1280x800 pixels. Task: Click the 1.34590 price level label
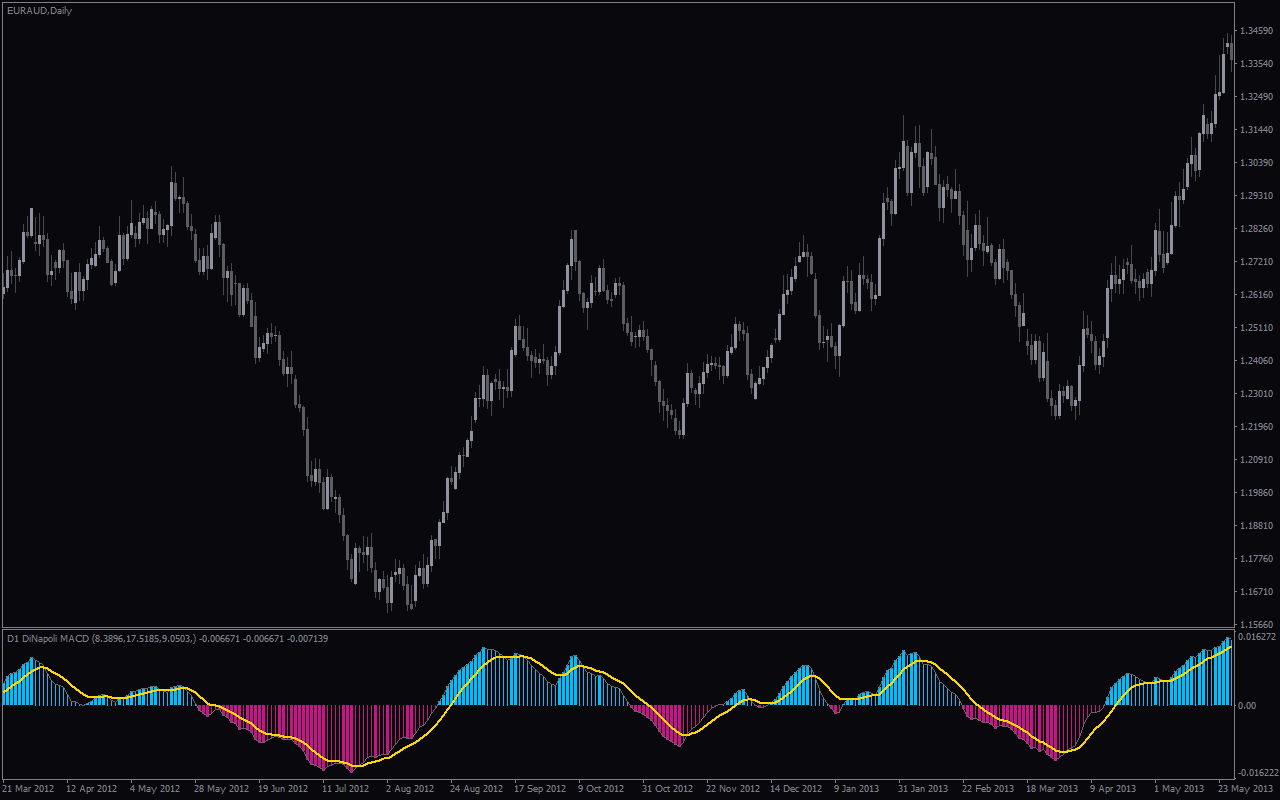click(x=1256, y=31)
